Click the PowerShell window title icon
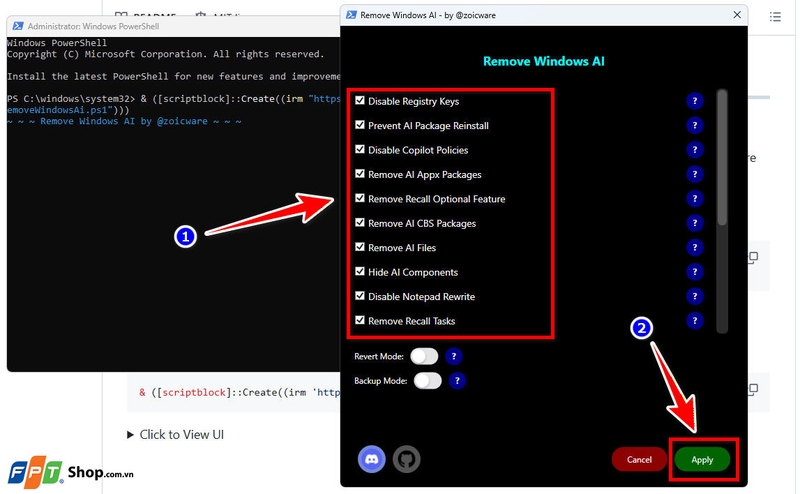This screenshot has height=494, width=800. [x=18, y=26]
